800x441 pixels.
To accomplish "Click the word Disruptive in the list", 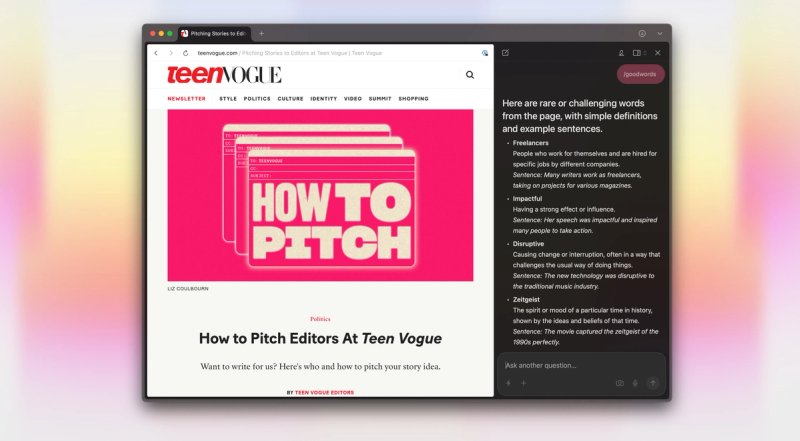I will pos(529,244).
